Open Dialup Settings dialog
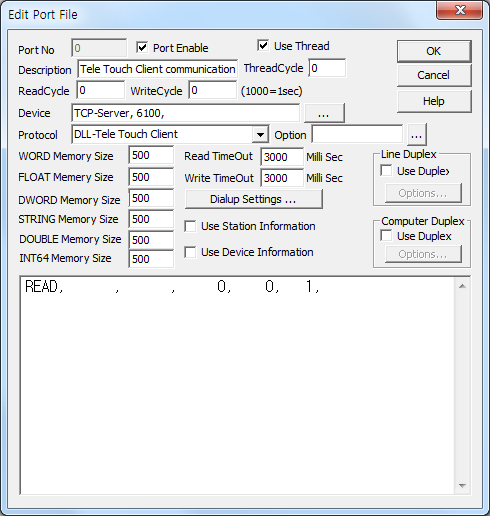 (x=254, y=199)
